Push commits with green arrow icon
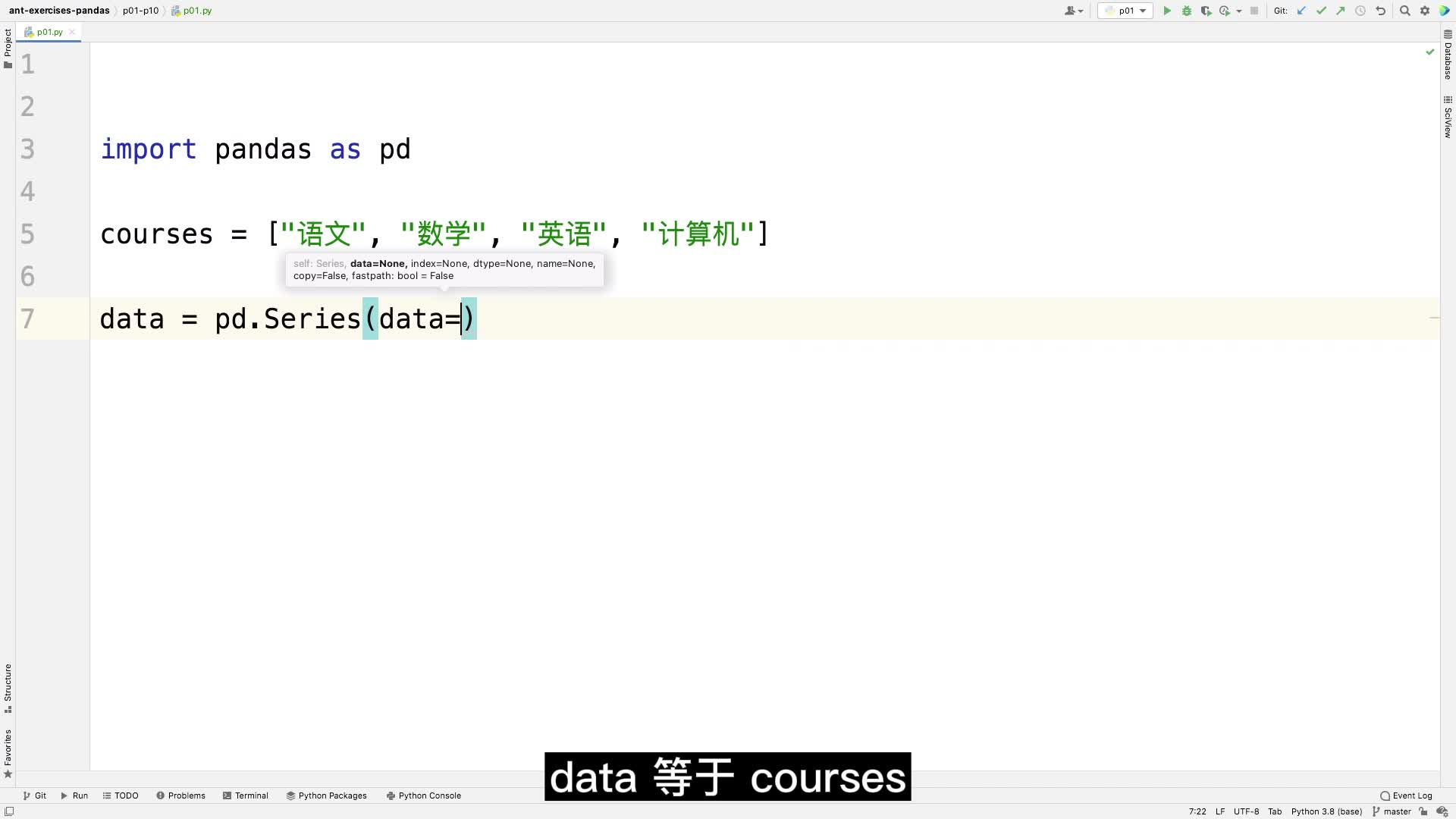The width and height of the screenshot is (1456, 819). [1341, 11]
